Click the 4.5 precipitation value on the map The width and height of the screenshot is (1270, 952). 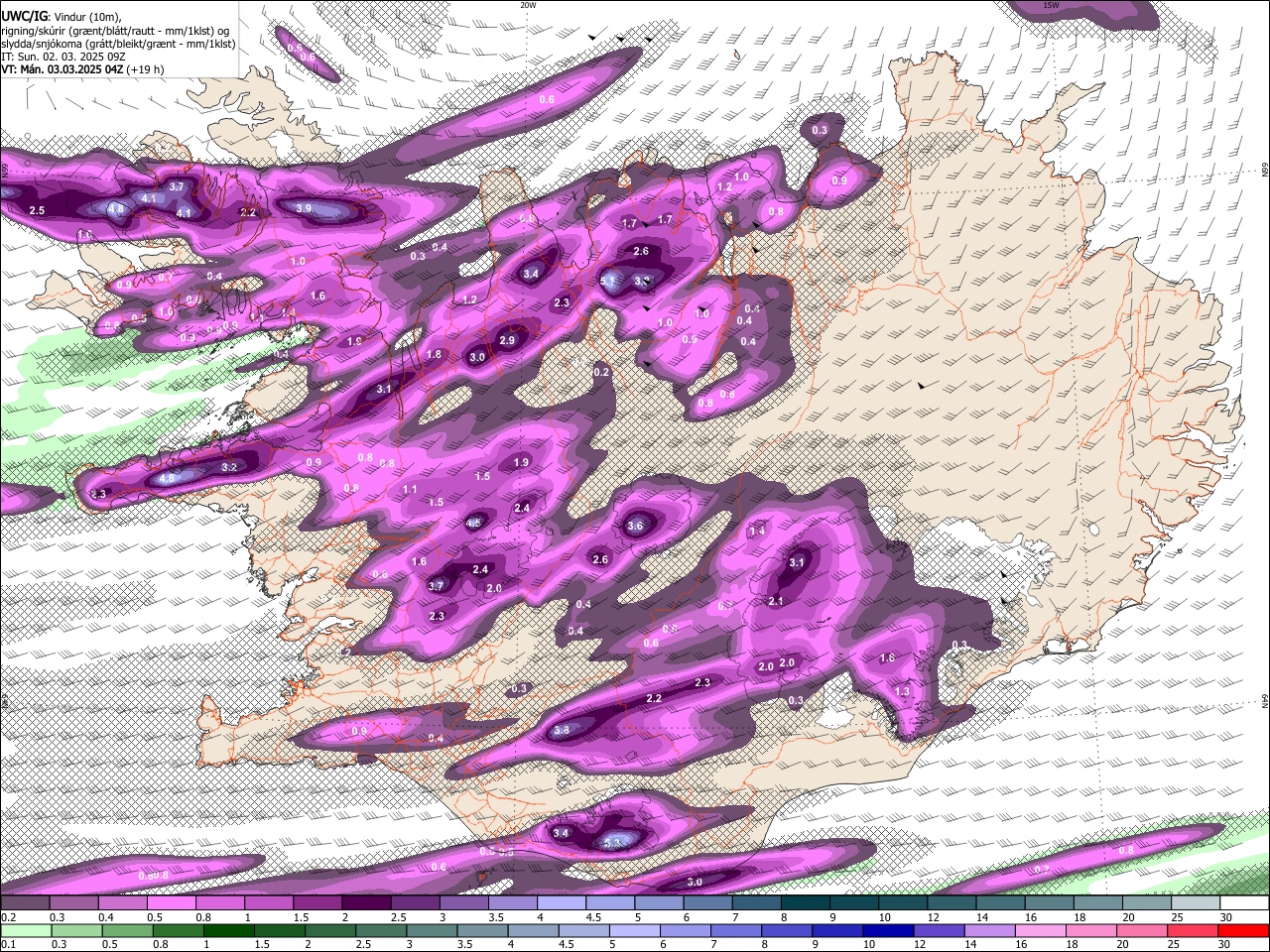click(x=473, y=523)
